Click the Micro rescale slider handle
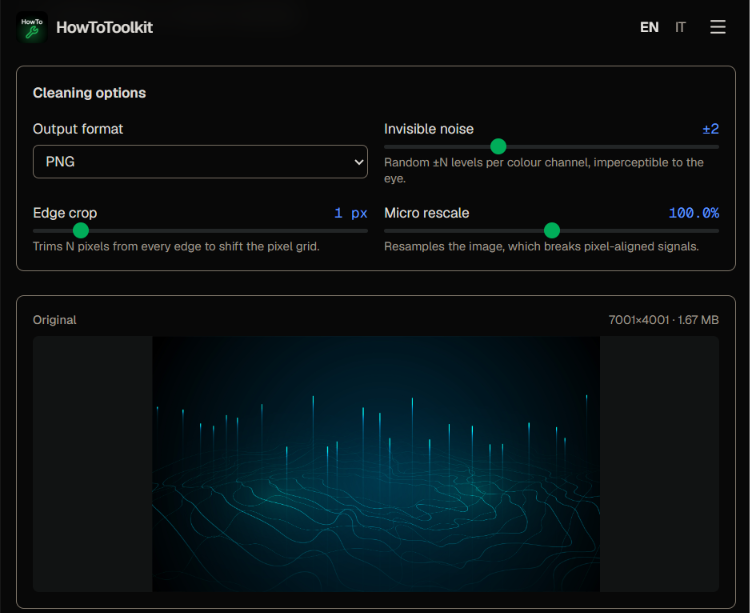The image size is (750, 613). [x=552, y=230]
